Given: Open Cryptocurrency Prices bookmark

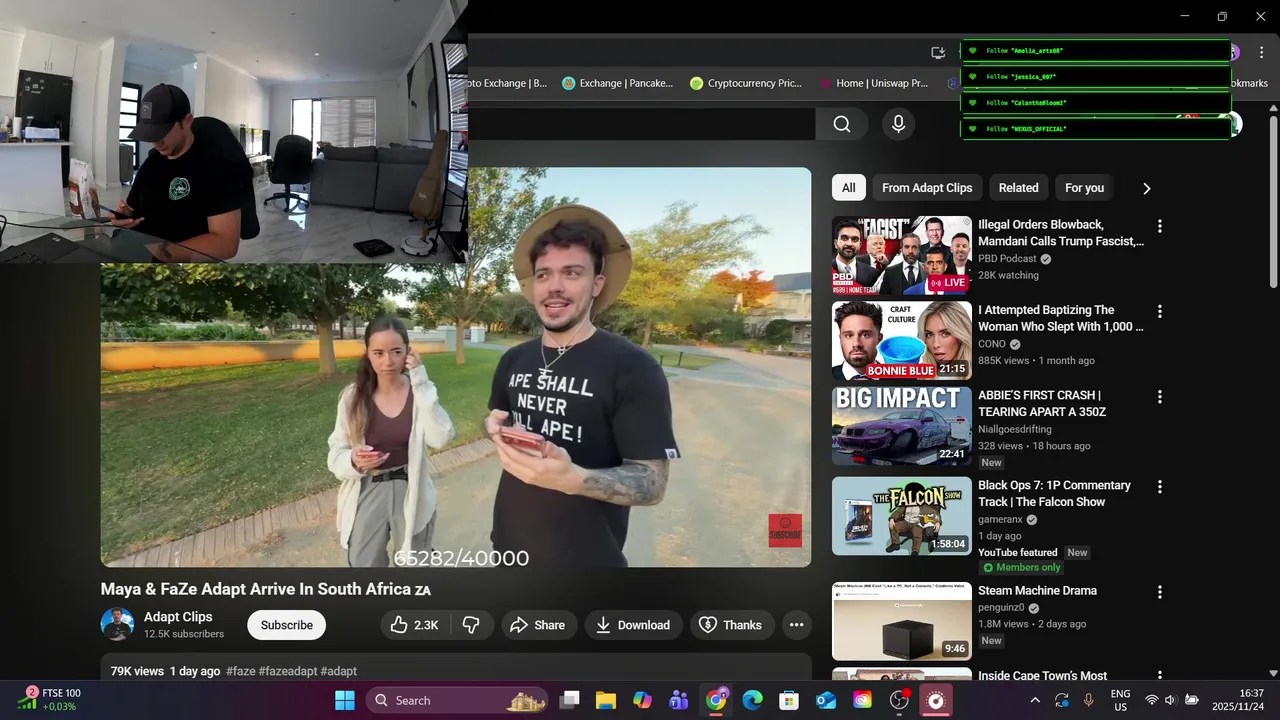Looking at the screenshot, I should point(746,83).
